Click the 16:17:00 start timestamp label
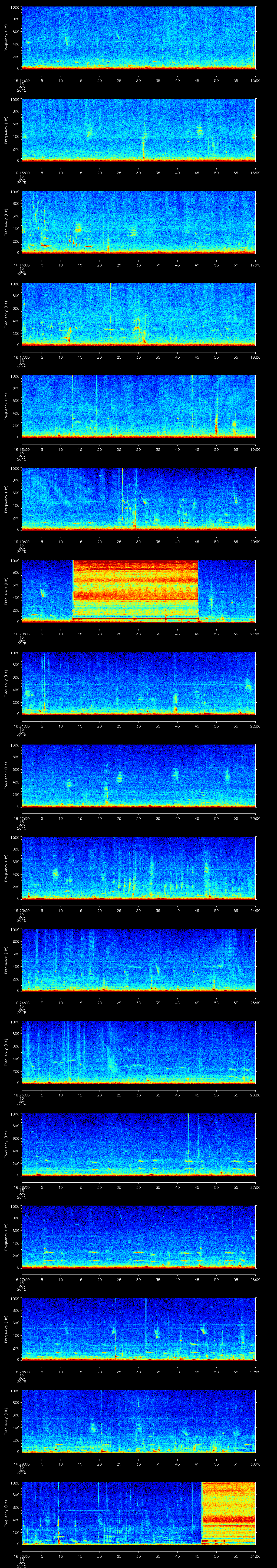The width and height of the screenshot is (277, 1568). (x=21, y=357)
